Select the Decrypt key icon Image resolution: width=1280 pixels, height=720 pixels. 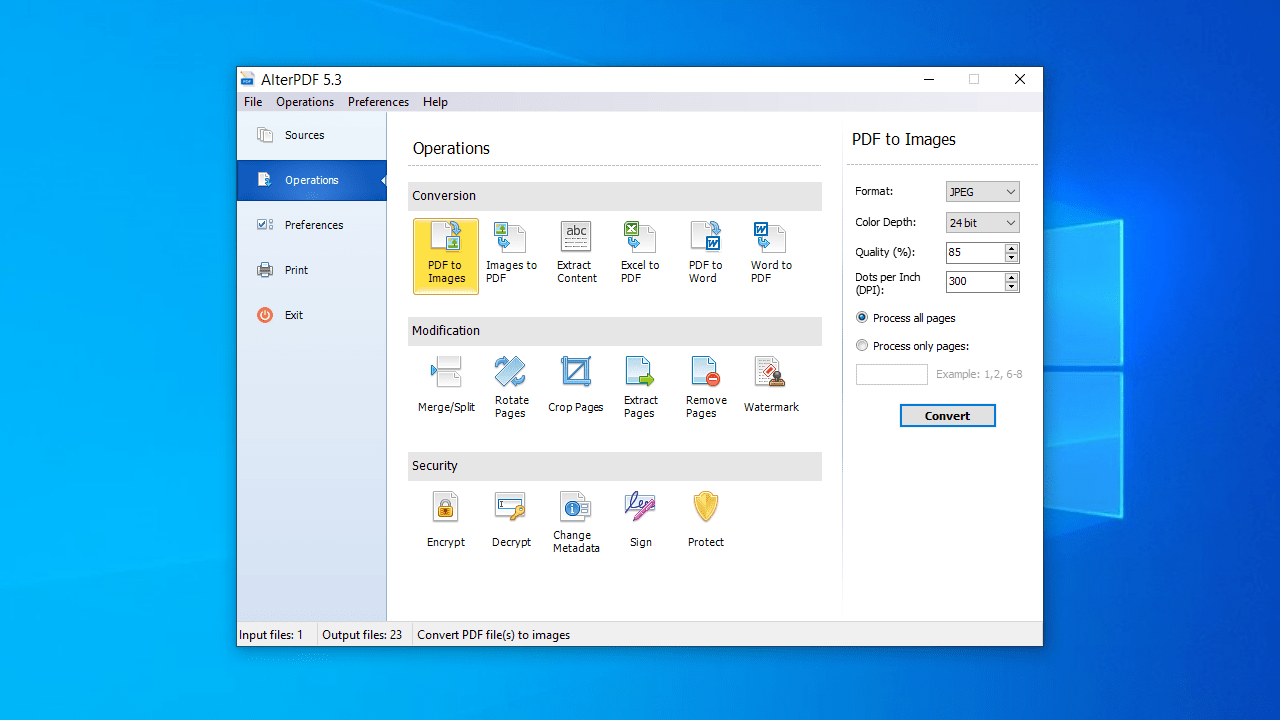tap(511, 519)
